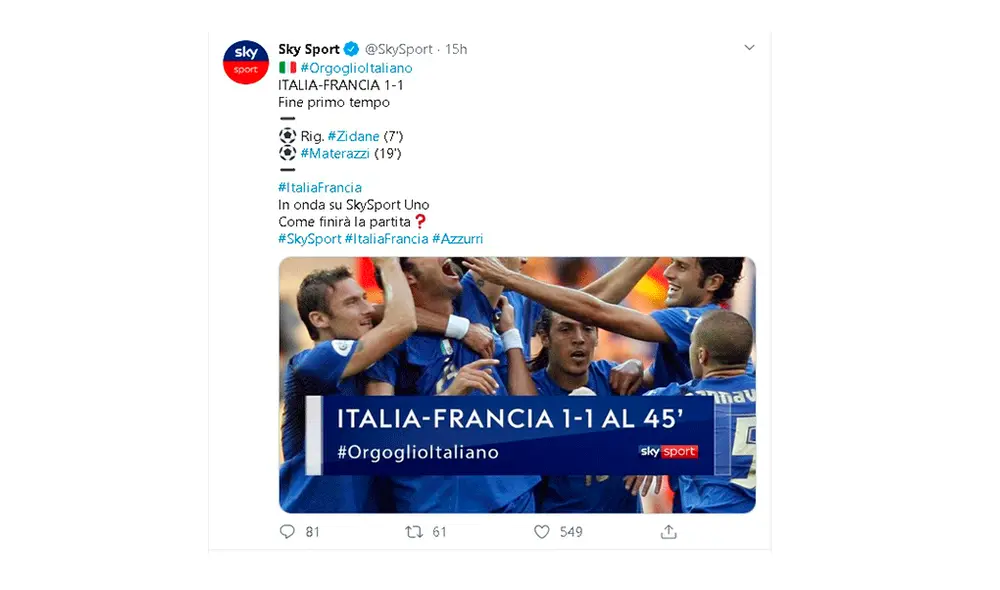Click the reply speech bubble icon
The image size is (1000, 590).
(287, 532)
